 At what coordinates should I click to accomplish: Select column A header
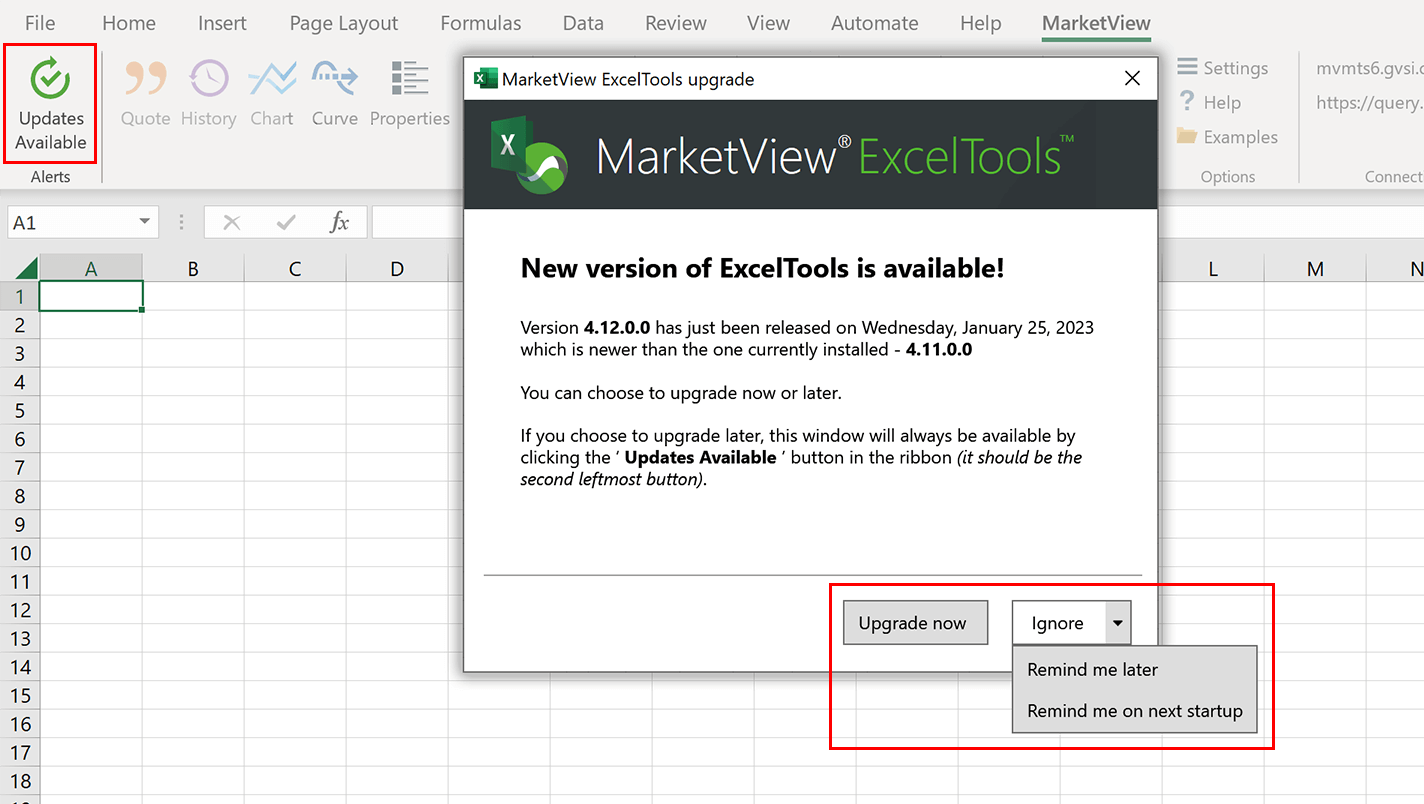tap(91, 268)
